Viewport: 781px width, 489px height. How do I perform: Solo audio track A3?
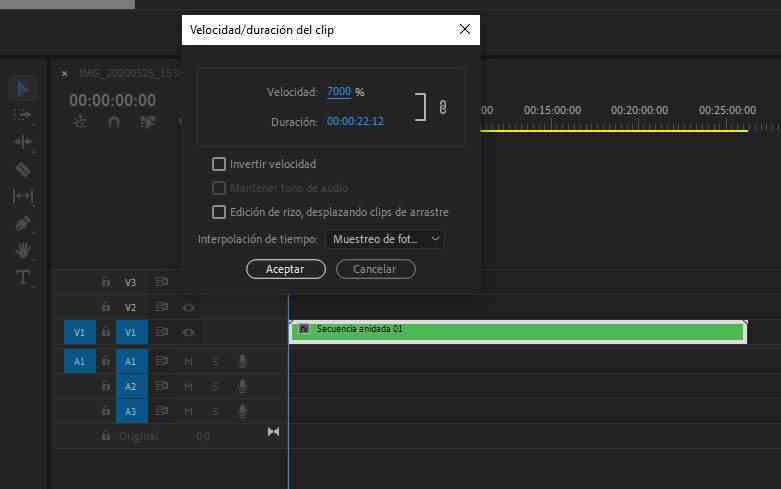tap(215, 412)
